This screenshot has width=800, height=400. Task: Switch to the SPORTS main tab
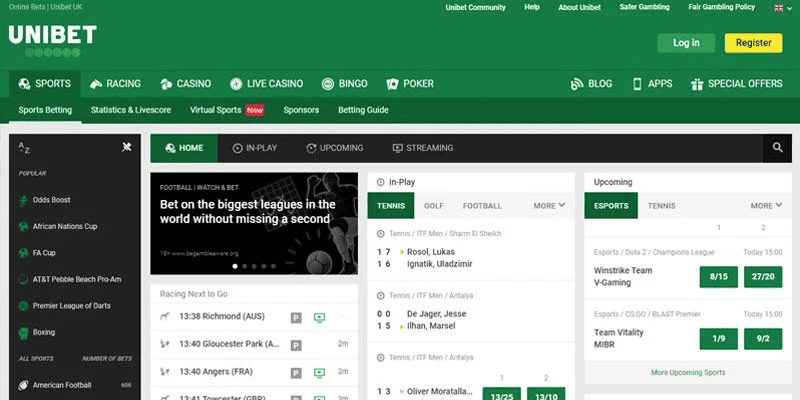pos(44,84)
